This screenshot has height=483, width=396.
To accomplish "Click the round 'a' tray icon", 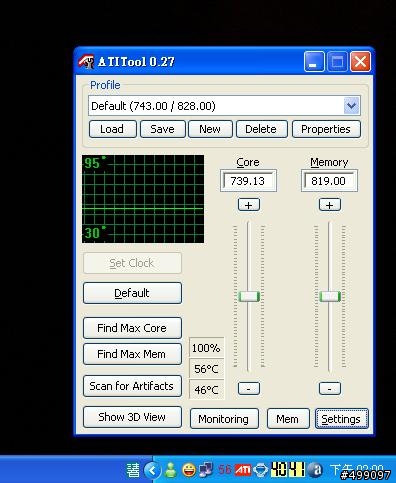I will [315, 470].
